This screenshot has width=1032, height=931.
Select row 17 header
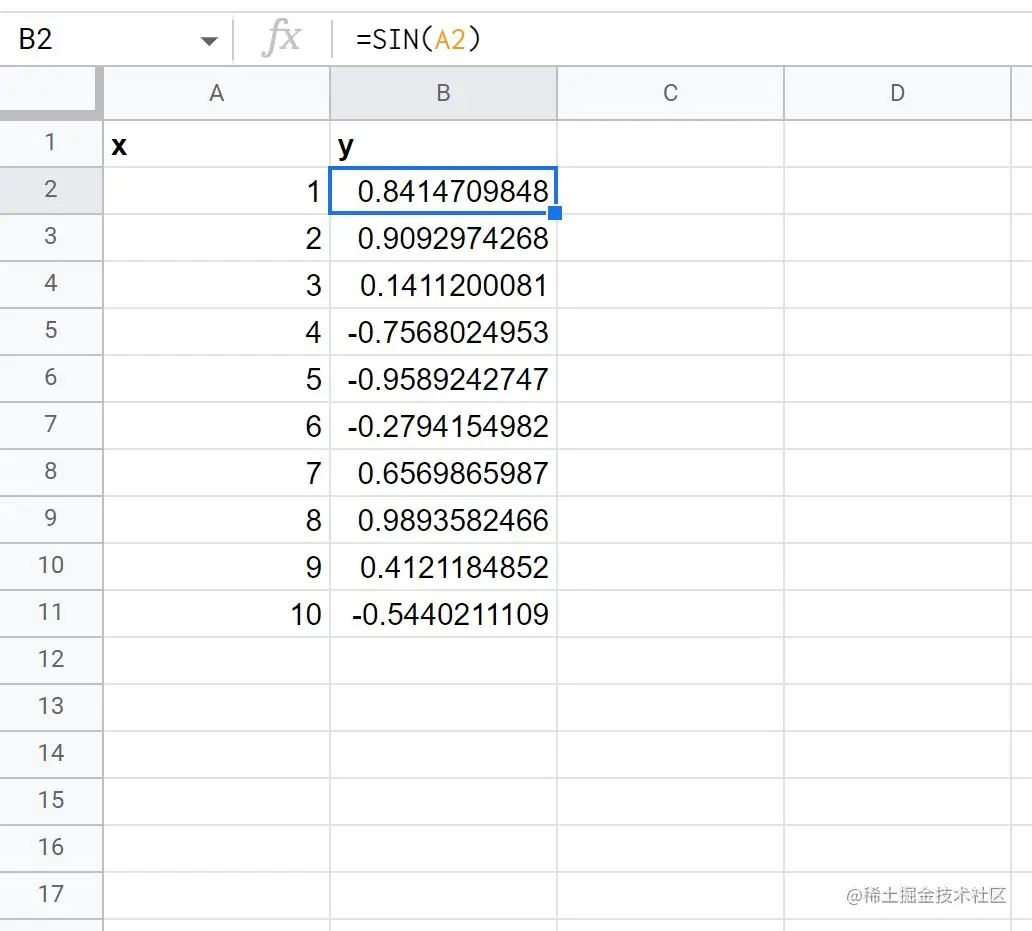click(x=51, y=895)
